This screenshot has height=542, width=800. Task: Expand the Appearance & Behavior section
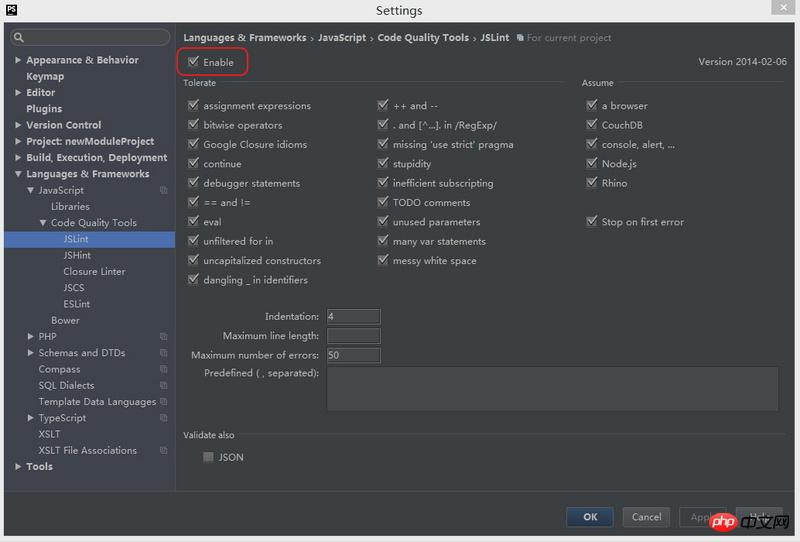[18, 60]
